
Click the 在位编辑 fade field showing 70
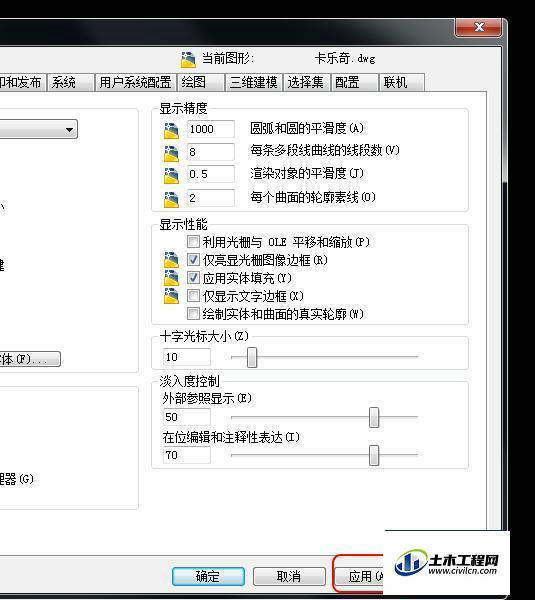pyautogui.click(x=187, y=455)
